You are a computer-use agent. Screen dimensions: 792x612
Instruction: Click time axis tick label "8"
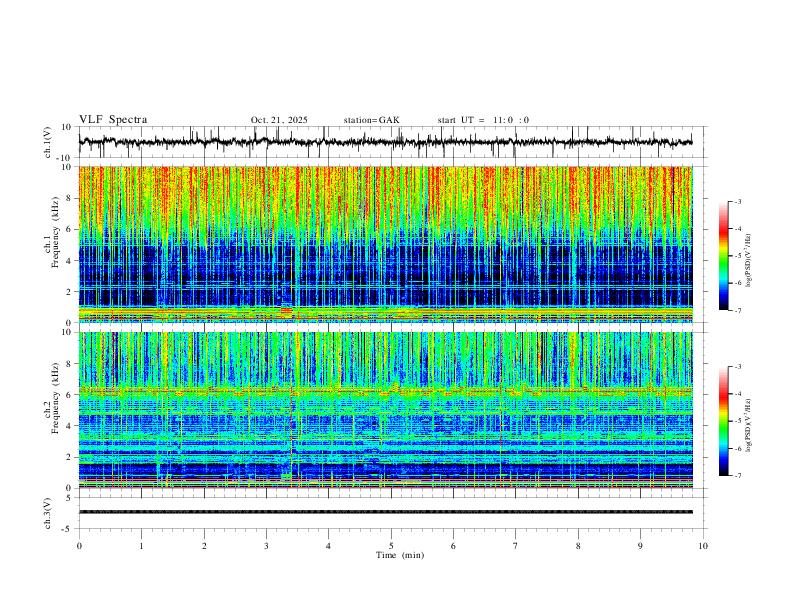coord(578,546)
